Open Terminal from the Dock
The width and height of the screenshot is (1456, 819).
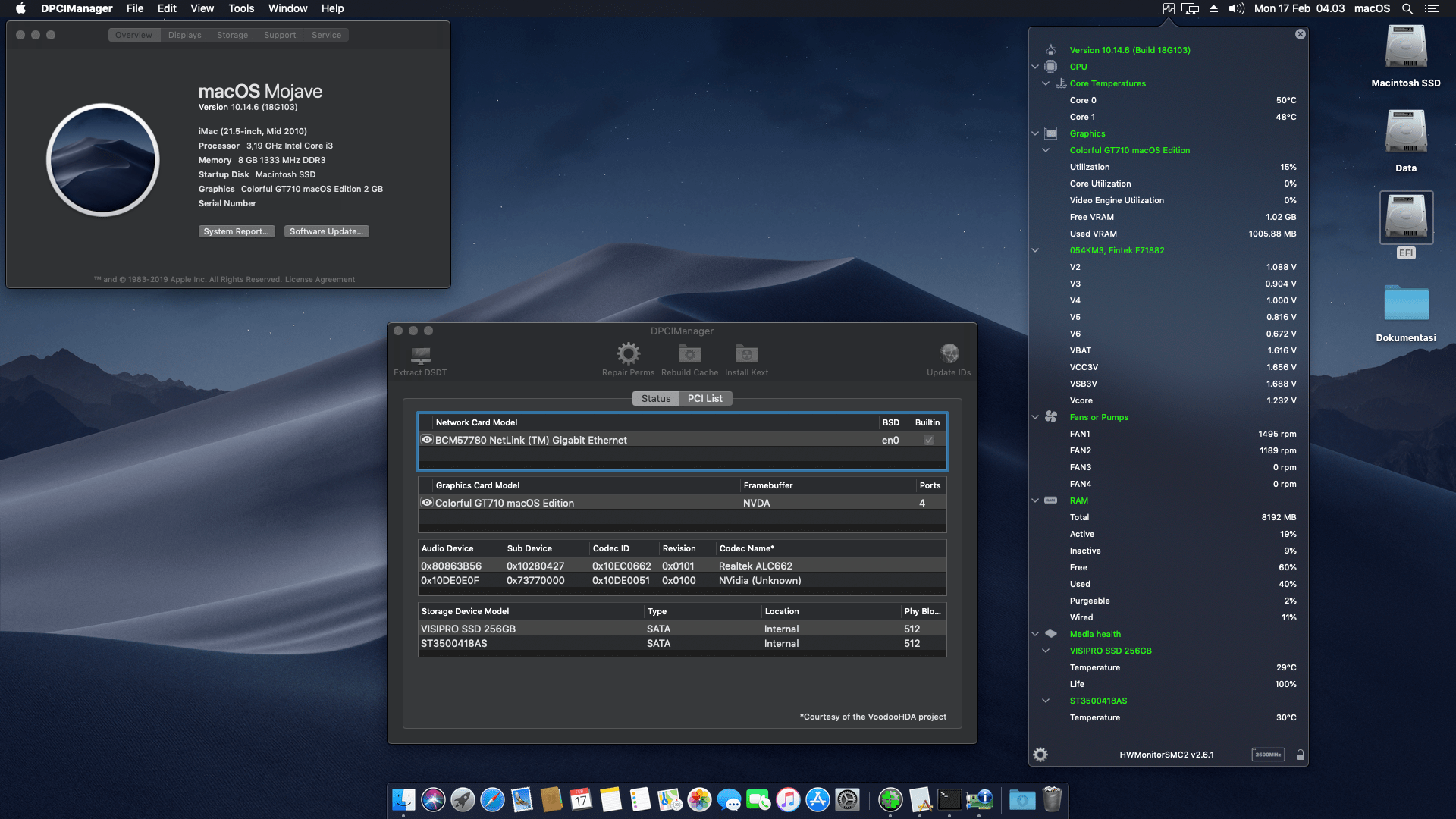click(949, 799)
